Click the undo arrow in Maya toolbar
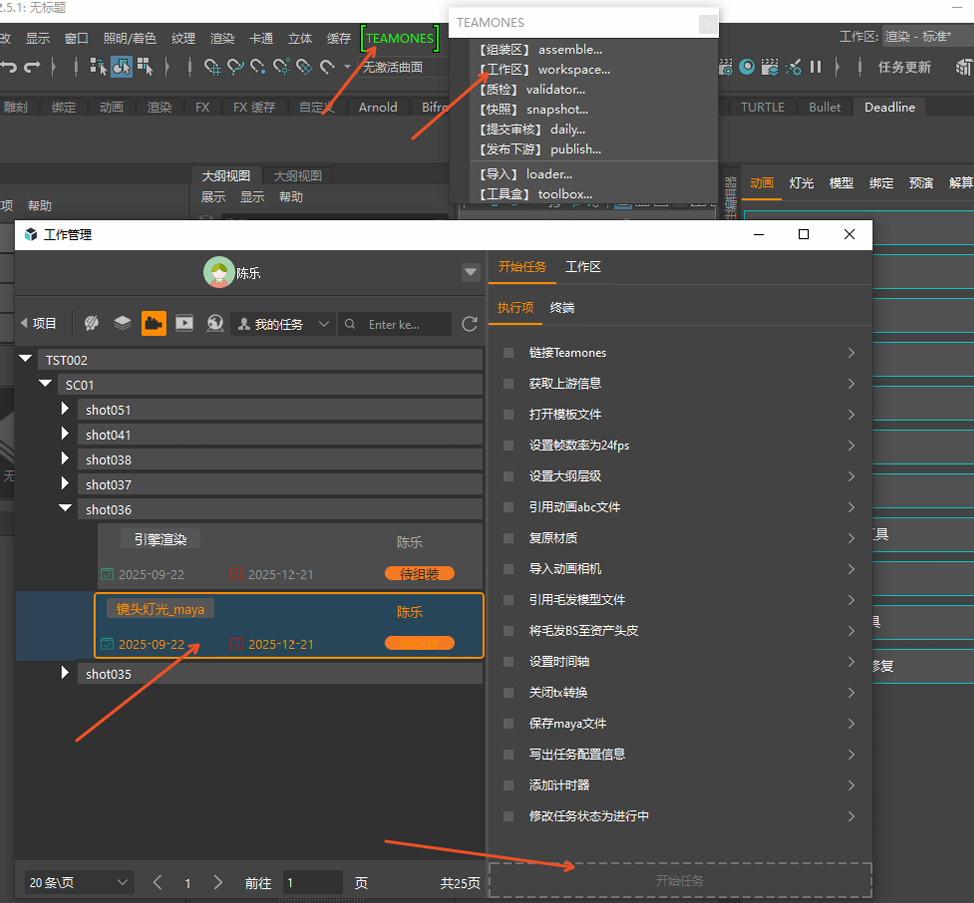This screenshot has height=903, width=974. point(9,67)
